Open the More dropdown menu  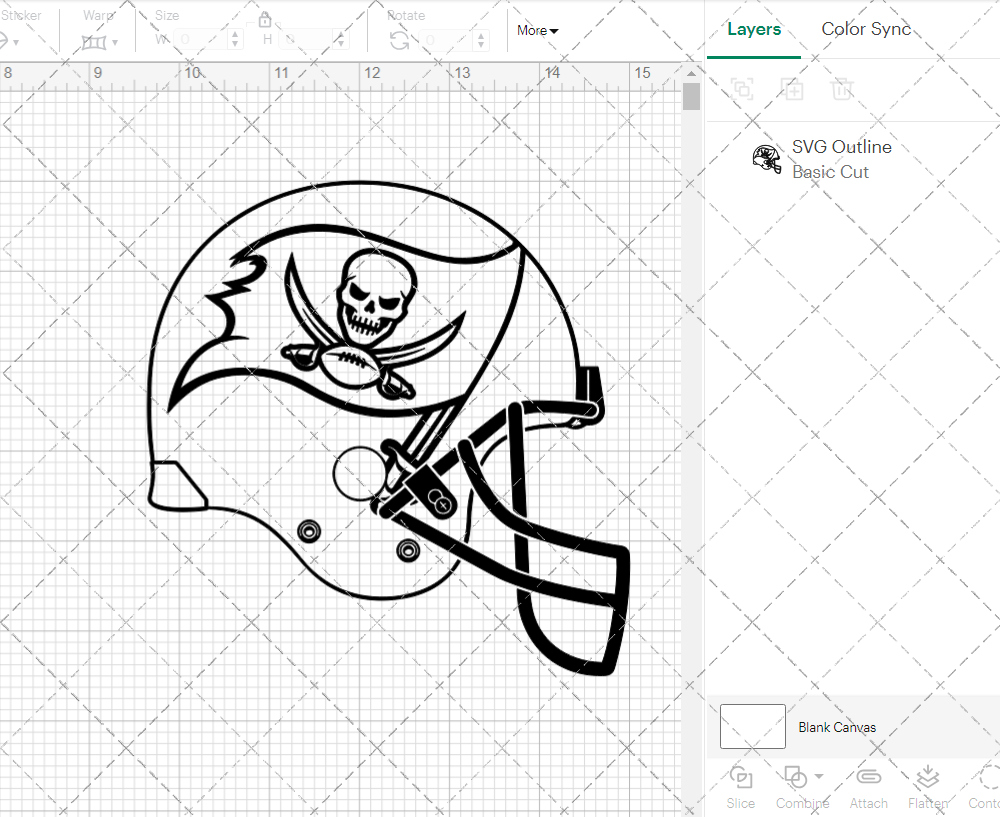537,31
